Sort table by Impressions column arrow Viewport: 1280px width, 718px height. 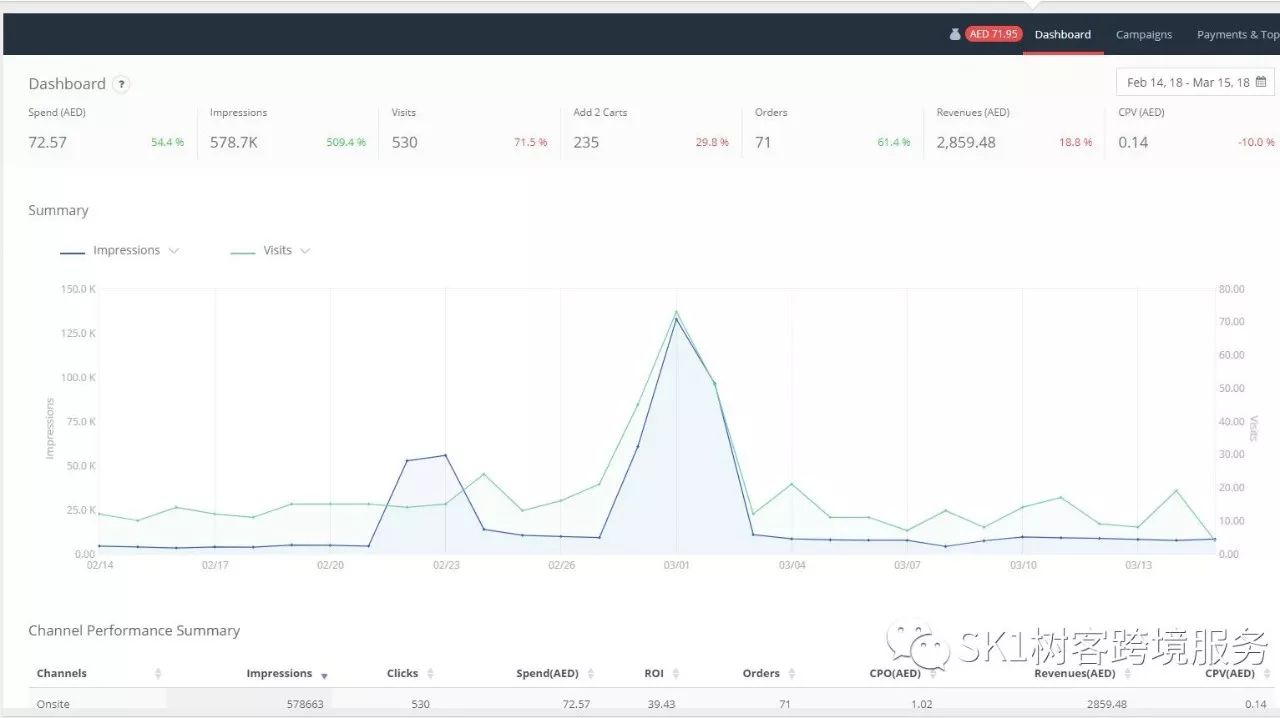click(324, 675)
